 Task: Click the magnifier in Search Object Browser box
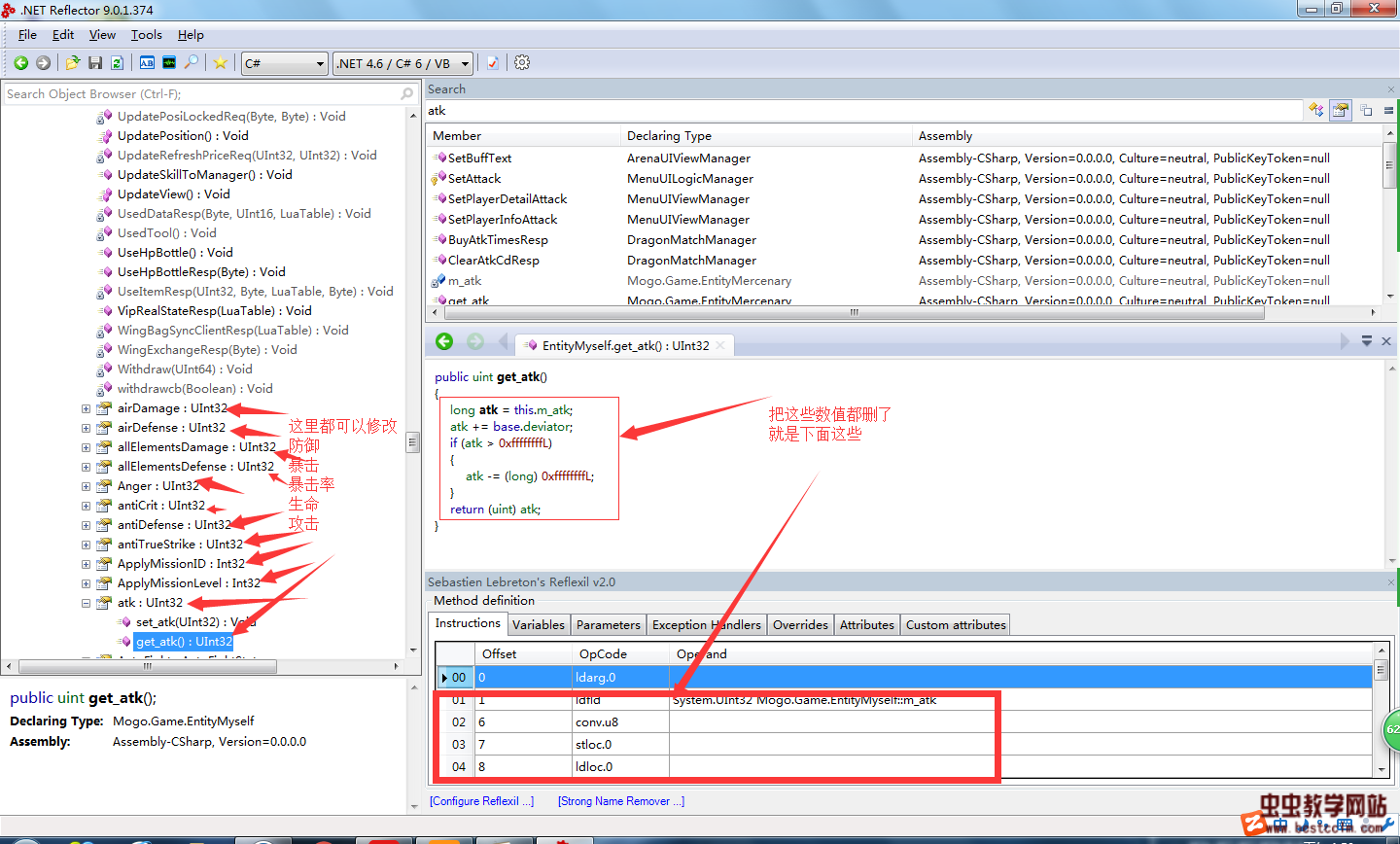point(407,94)
